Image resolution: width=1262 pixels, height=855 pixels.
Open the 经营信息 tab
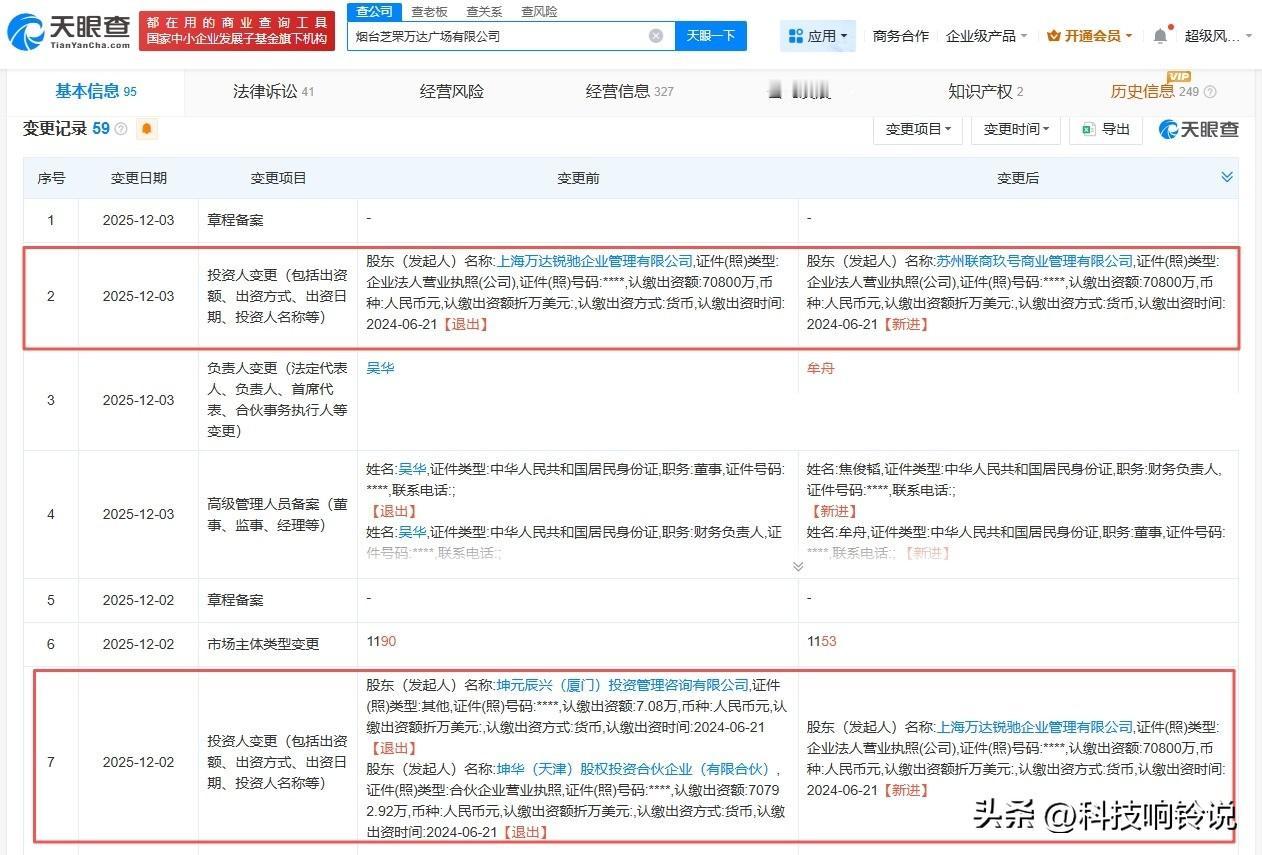[x=629, y=92]
